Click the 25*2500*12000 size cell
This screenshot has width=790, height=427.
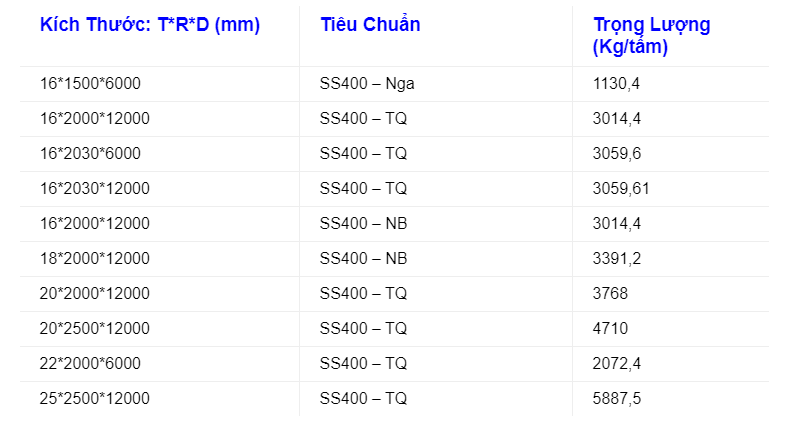pyautogui.click(x=95, y=398)
